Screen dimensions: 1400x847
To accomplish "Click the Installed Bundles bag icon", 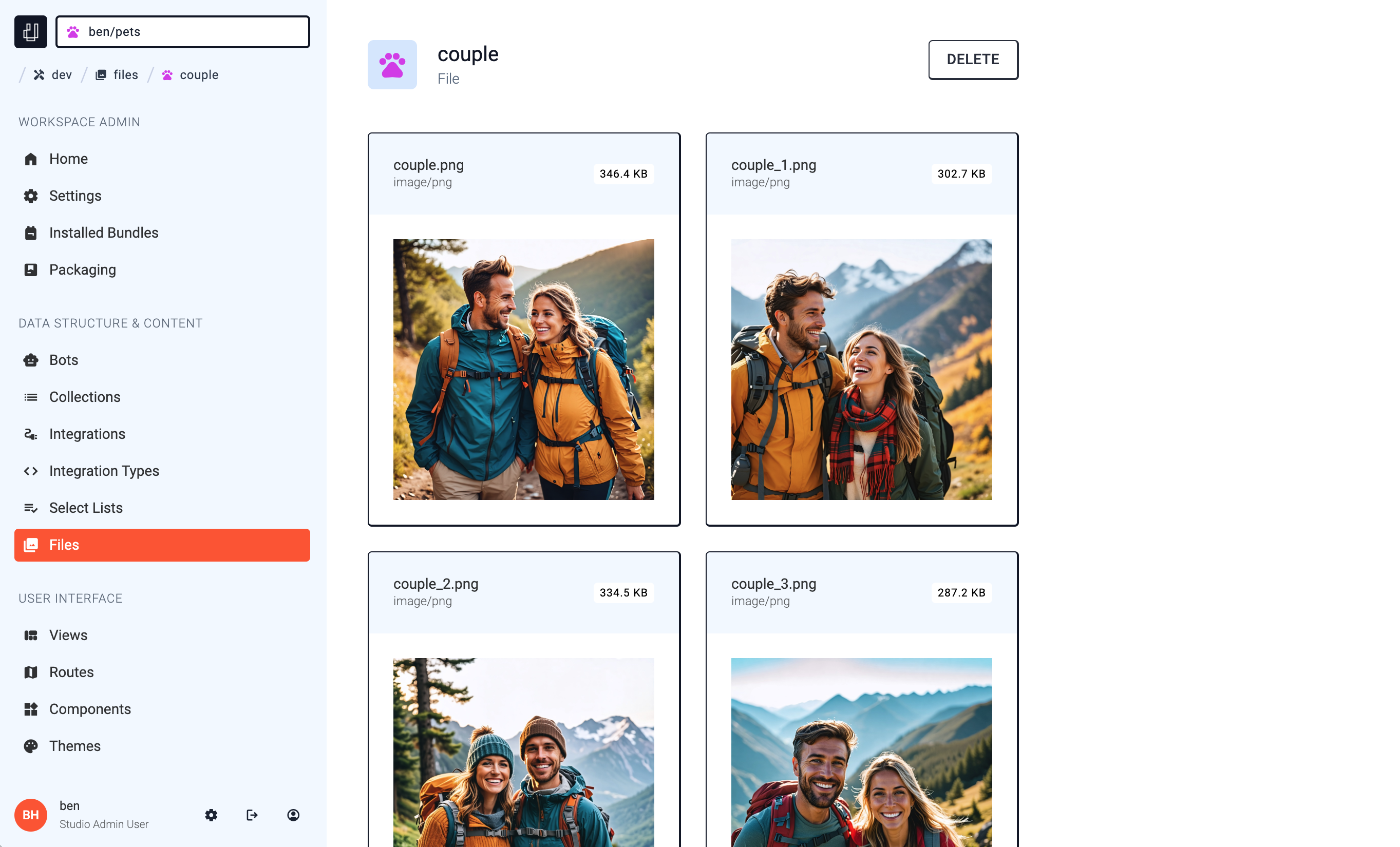I will click(x=31, y=233).
